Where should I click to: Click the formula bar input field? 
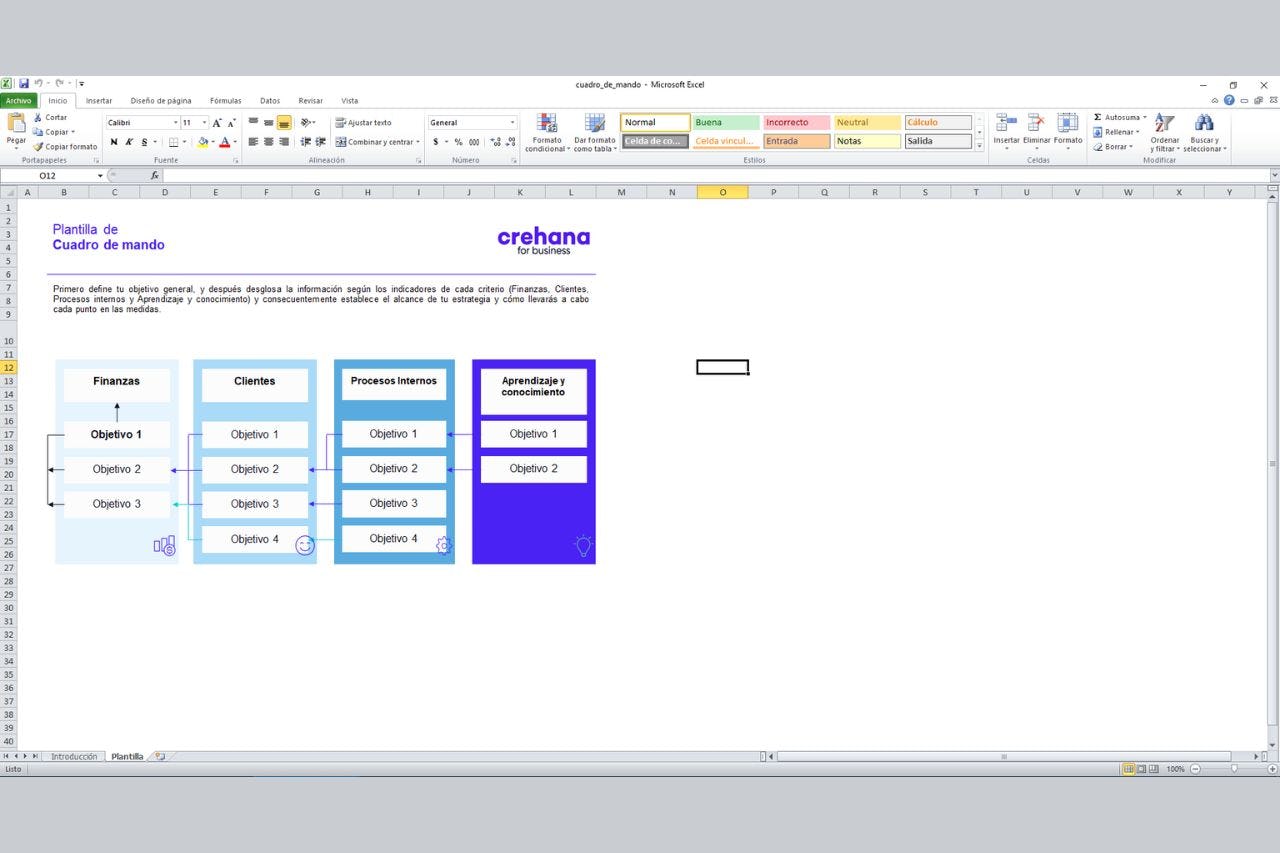(x=700, y=176)
